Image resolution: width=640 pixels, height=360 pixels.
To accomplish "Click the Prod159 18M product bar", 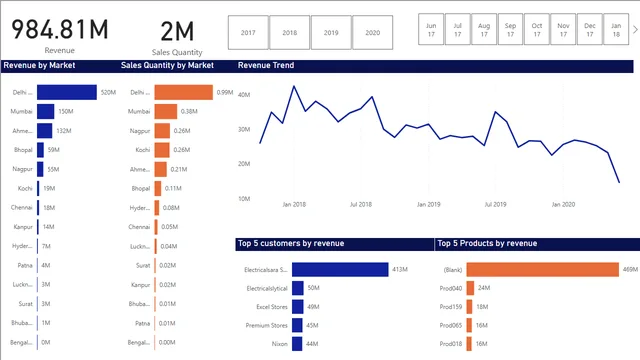I will point(469,307).
